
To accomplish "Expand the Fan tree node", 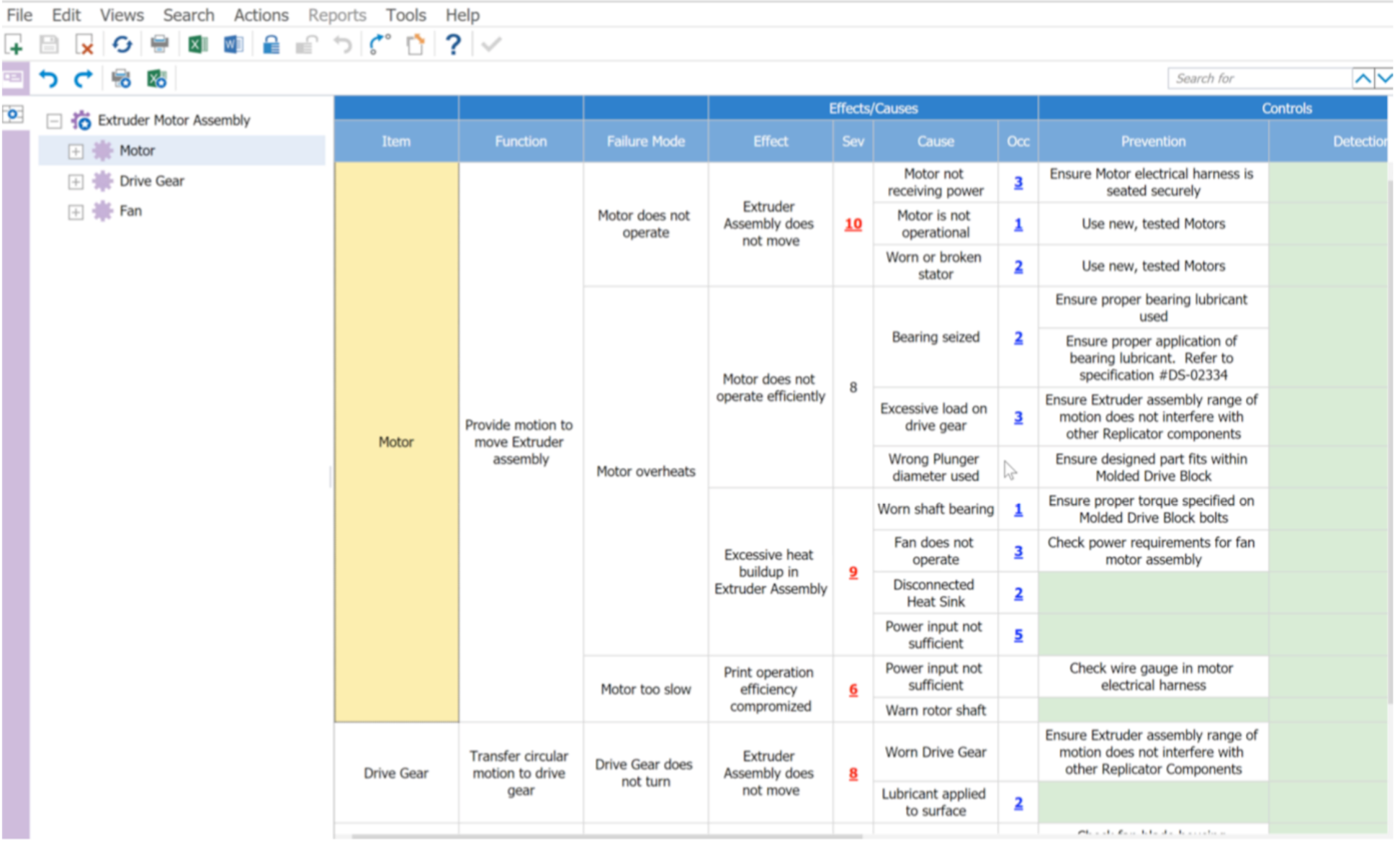I will 76,212.
